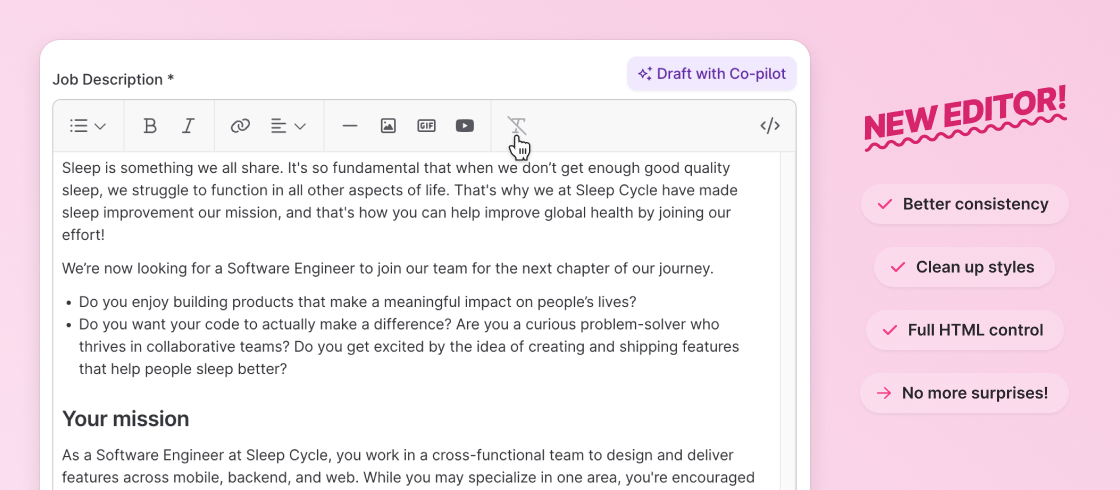This screenshot has height=490, width=1120.
Task: Place cursor in the 'Your mission' heading
Action: click(x=126, y=418)
